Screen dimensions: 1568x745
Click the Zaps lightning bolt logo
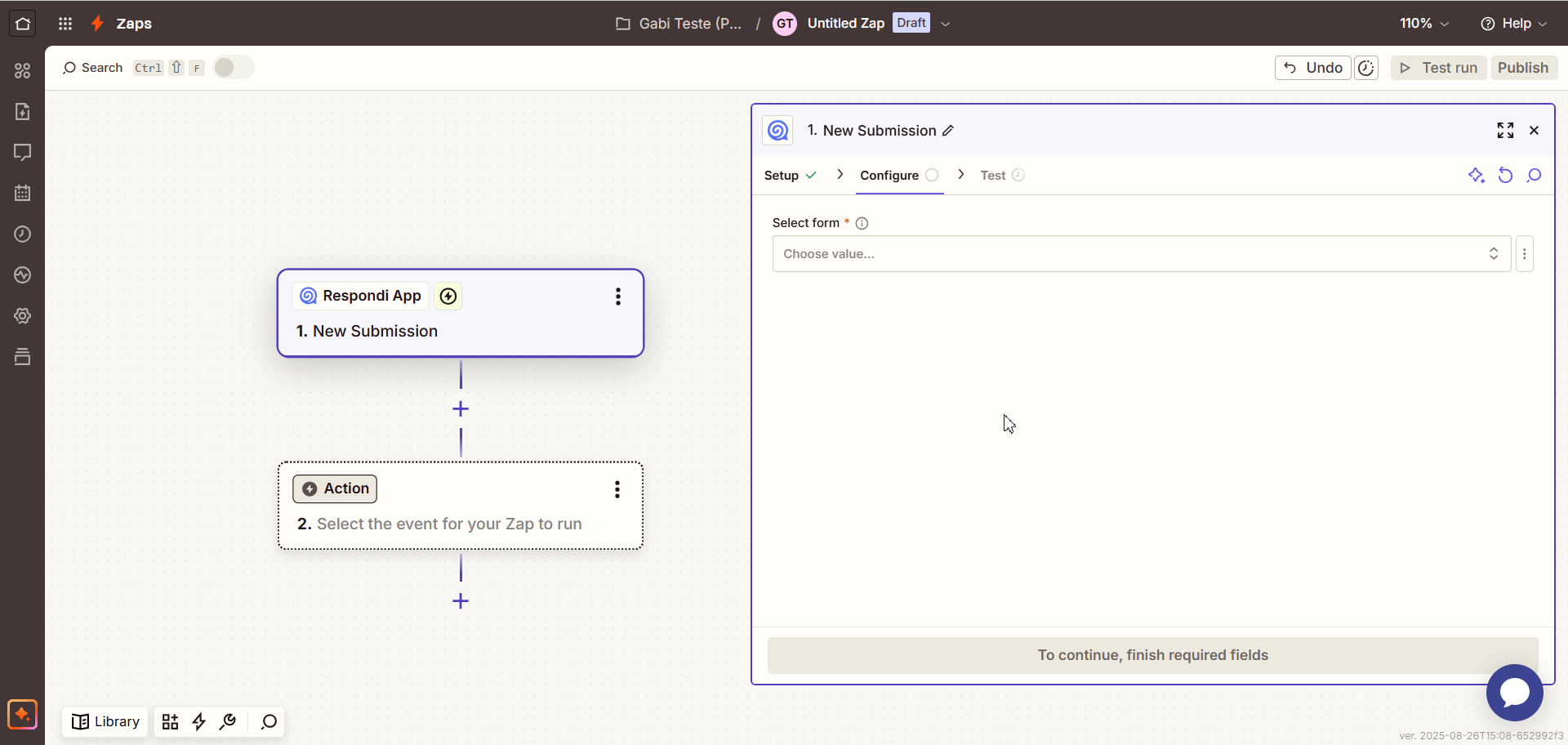tap(97, 23)
